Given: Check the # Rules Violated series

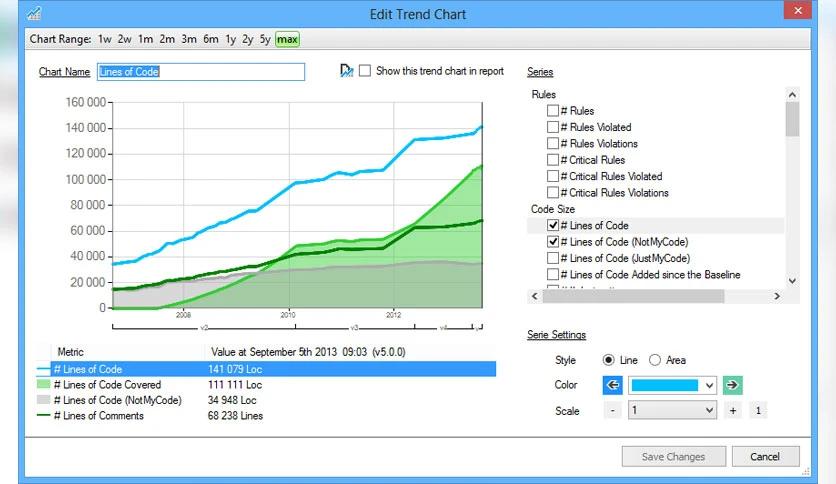Looking at the screenshot, I should point(553,127).
